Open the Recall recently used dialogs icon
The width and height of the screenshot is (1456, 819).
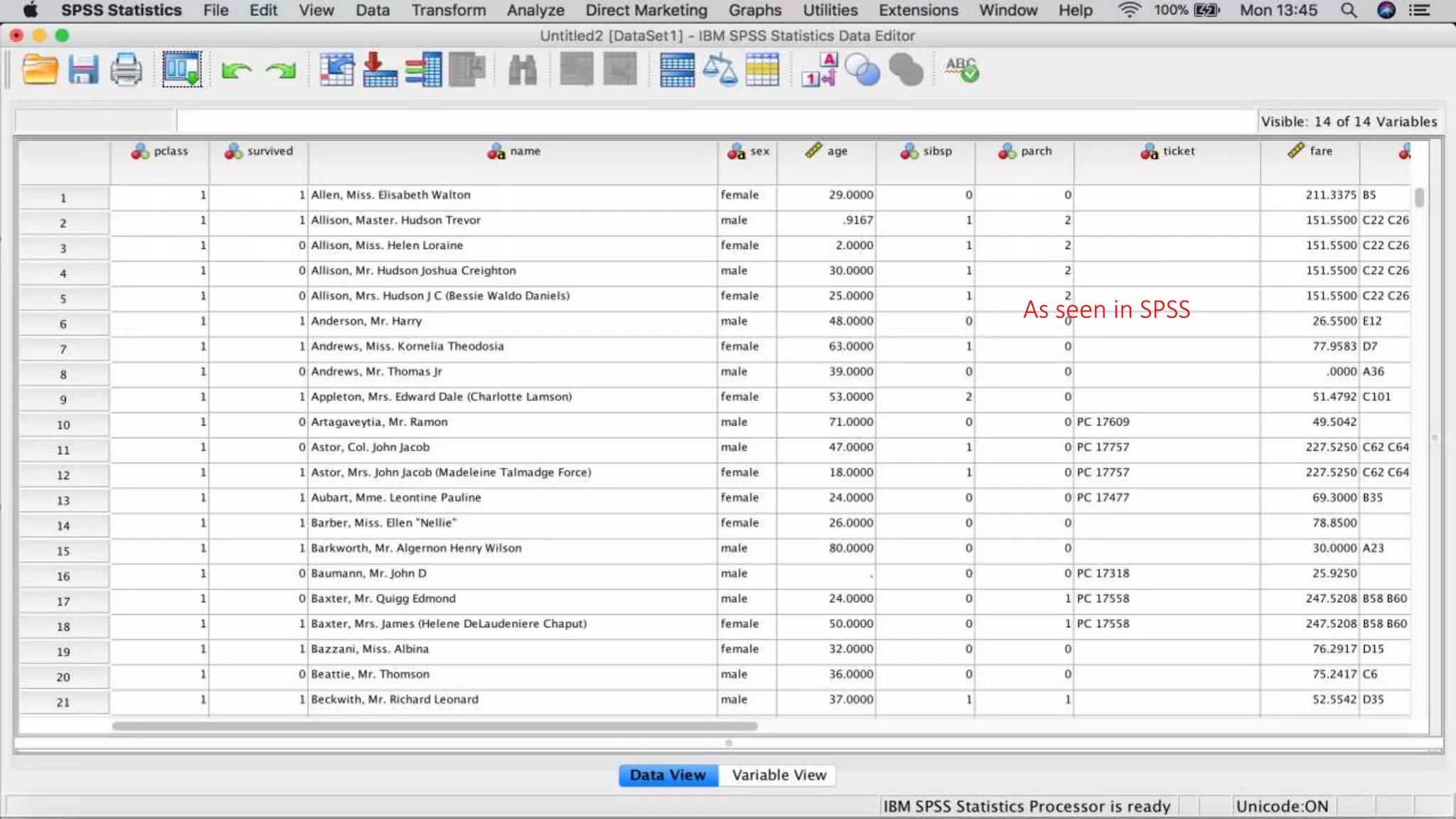point(182,70)
